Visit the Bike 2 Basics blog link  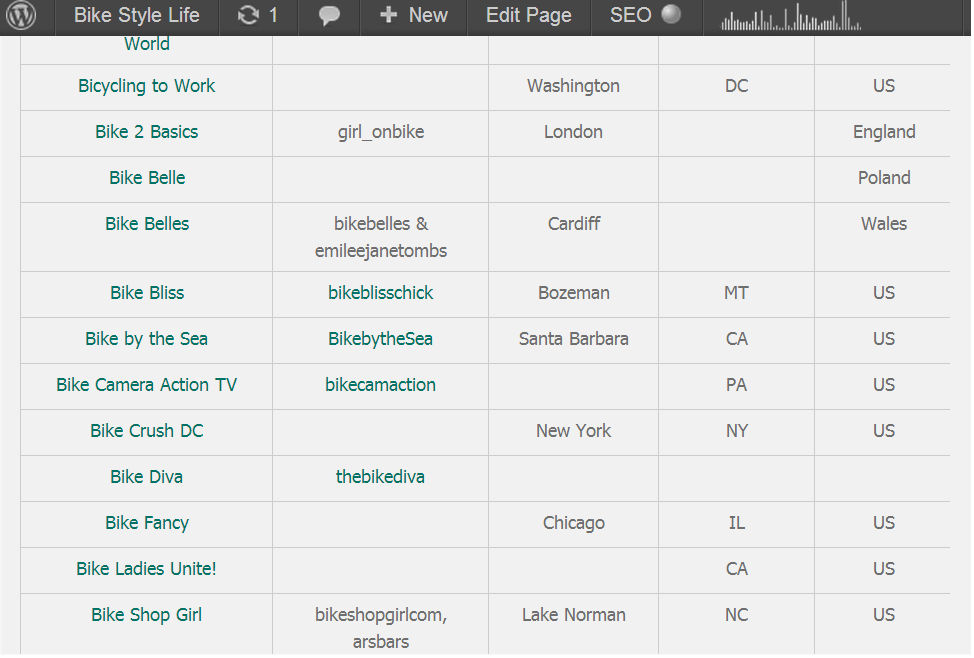coord(147,132)
